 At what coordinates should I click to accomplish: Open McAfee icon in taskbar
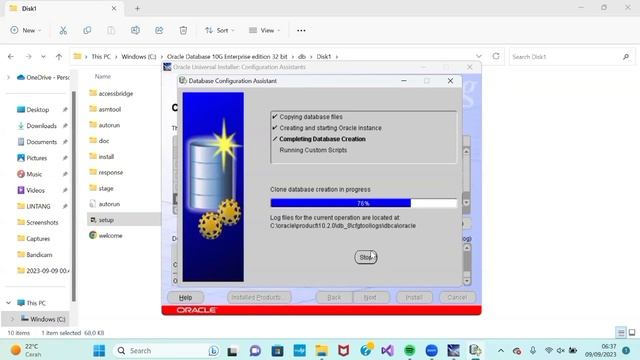click(x=344, y=350)
